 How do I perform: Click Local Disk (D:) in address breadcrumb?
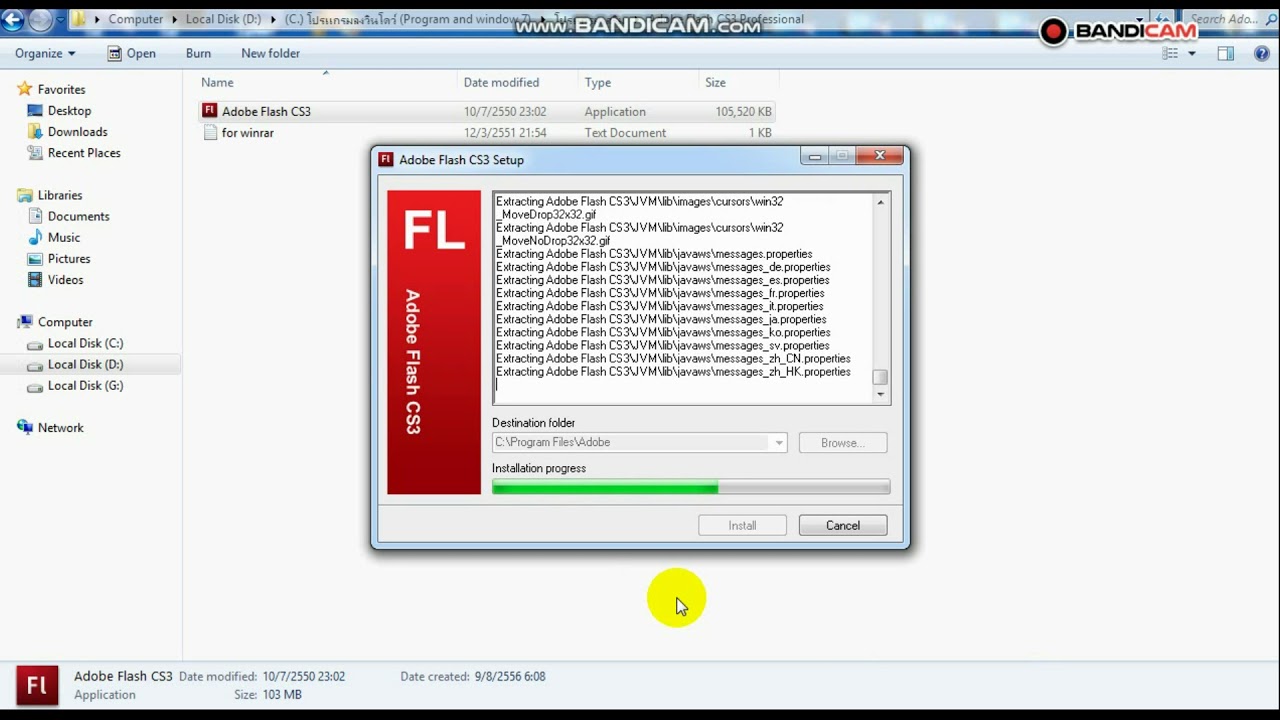(x=224, y=19)
